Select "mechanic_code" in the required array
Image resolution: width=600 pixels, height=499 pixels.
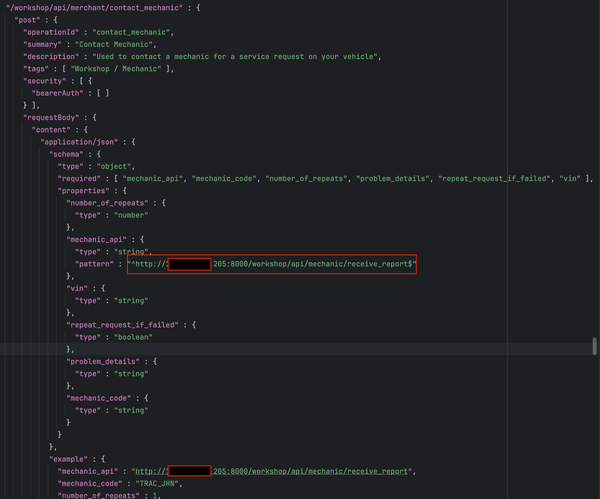[224, 179]
